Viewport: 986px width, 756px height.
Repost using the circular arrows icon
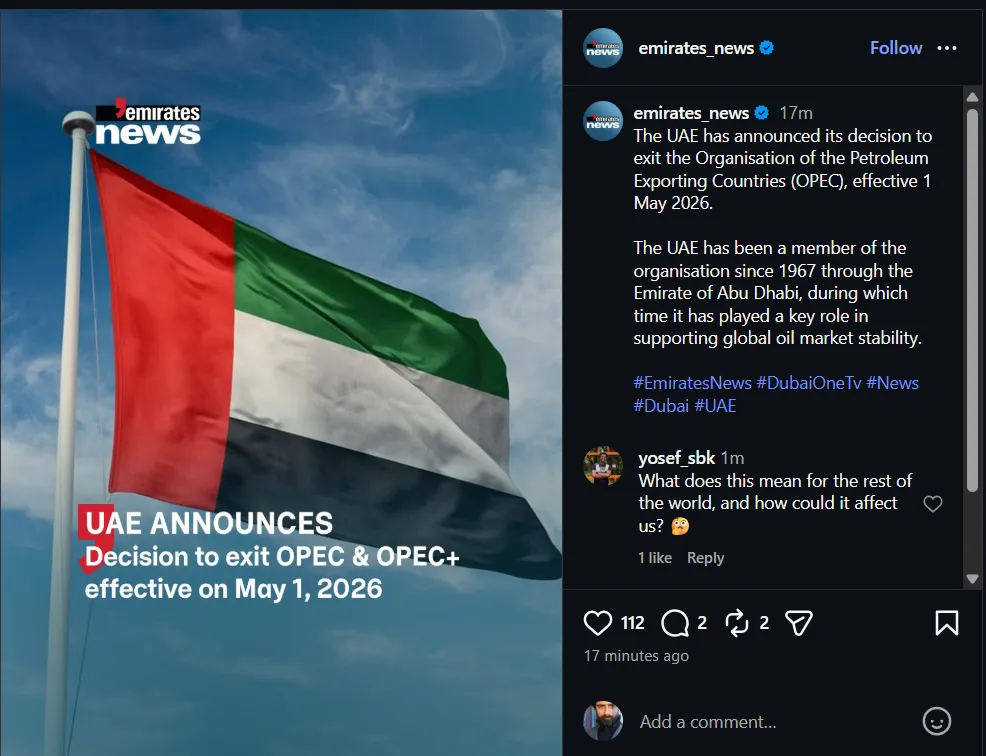coord(736,623)
